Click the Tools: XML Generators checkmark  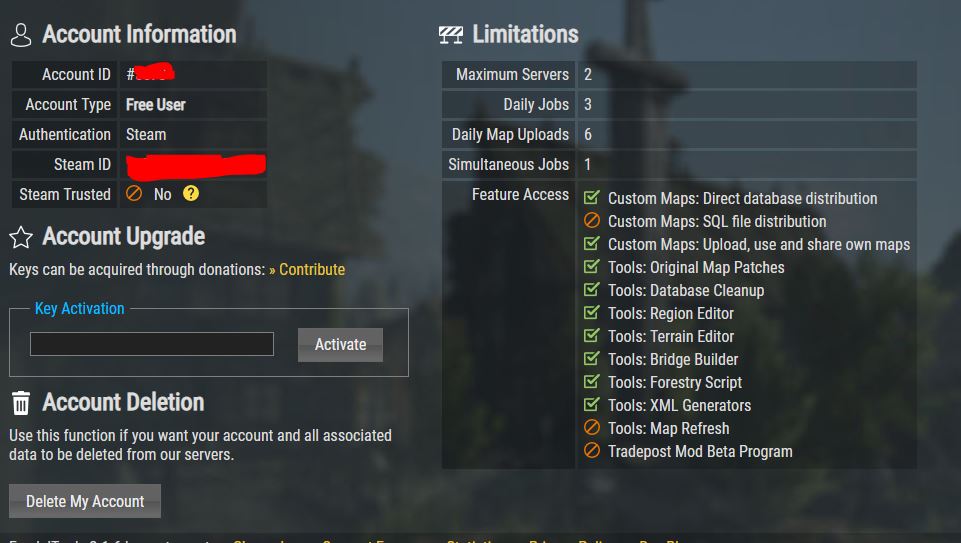pos(591,405)
